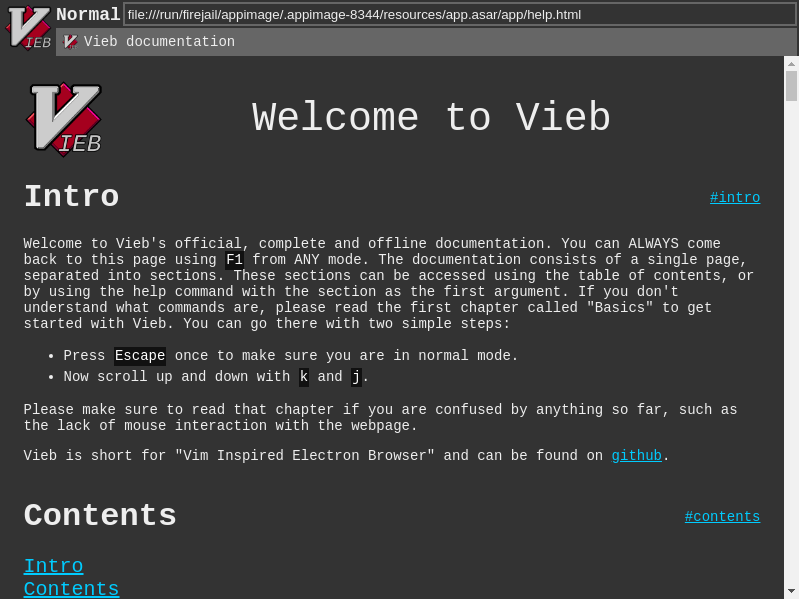
Task: Click the favicon on the Vieb documentation tab
Action: click(x=70, y=41)
